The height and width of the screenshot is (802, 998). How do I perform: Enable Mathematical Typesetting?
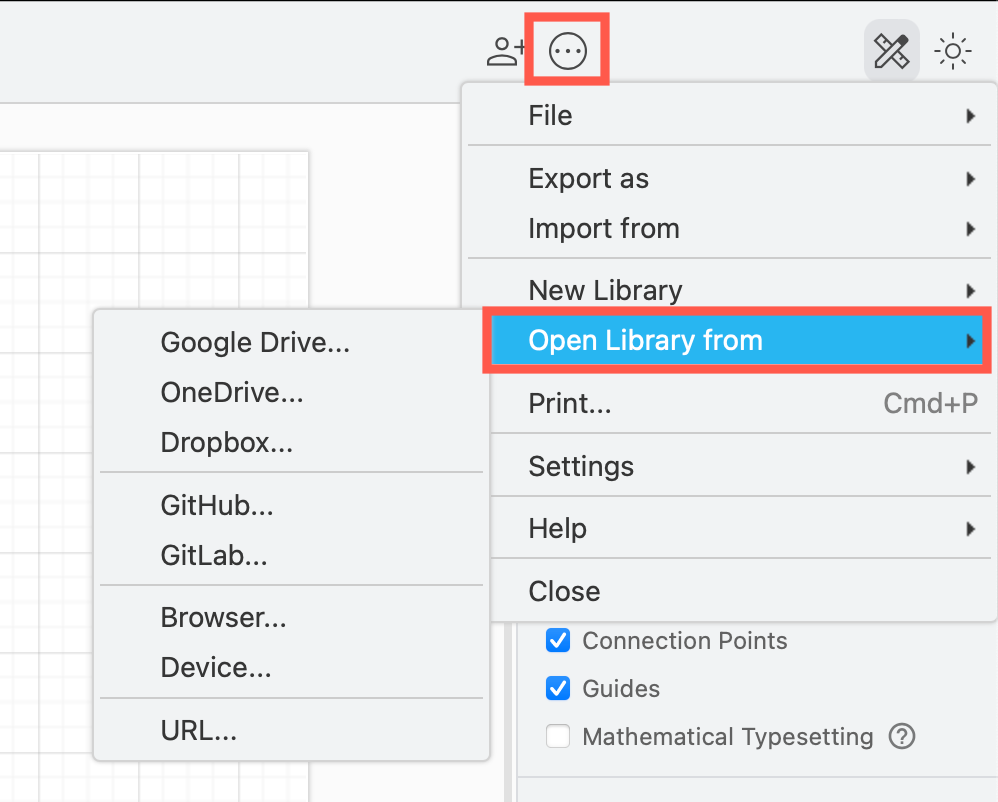pyautogui.click(x=558, y=736)
